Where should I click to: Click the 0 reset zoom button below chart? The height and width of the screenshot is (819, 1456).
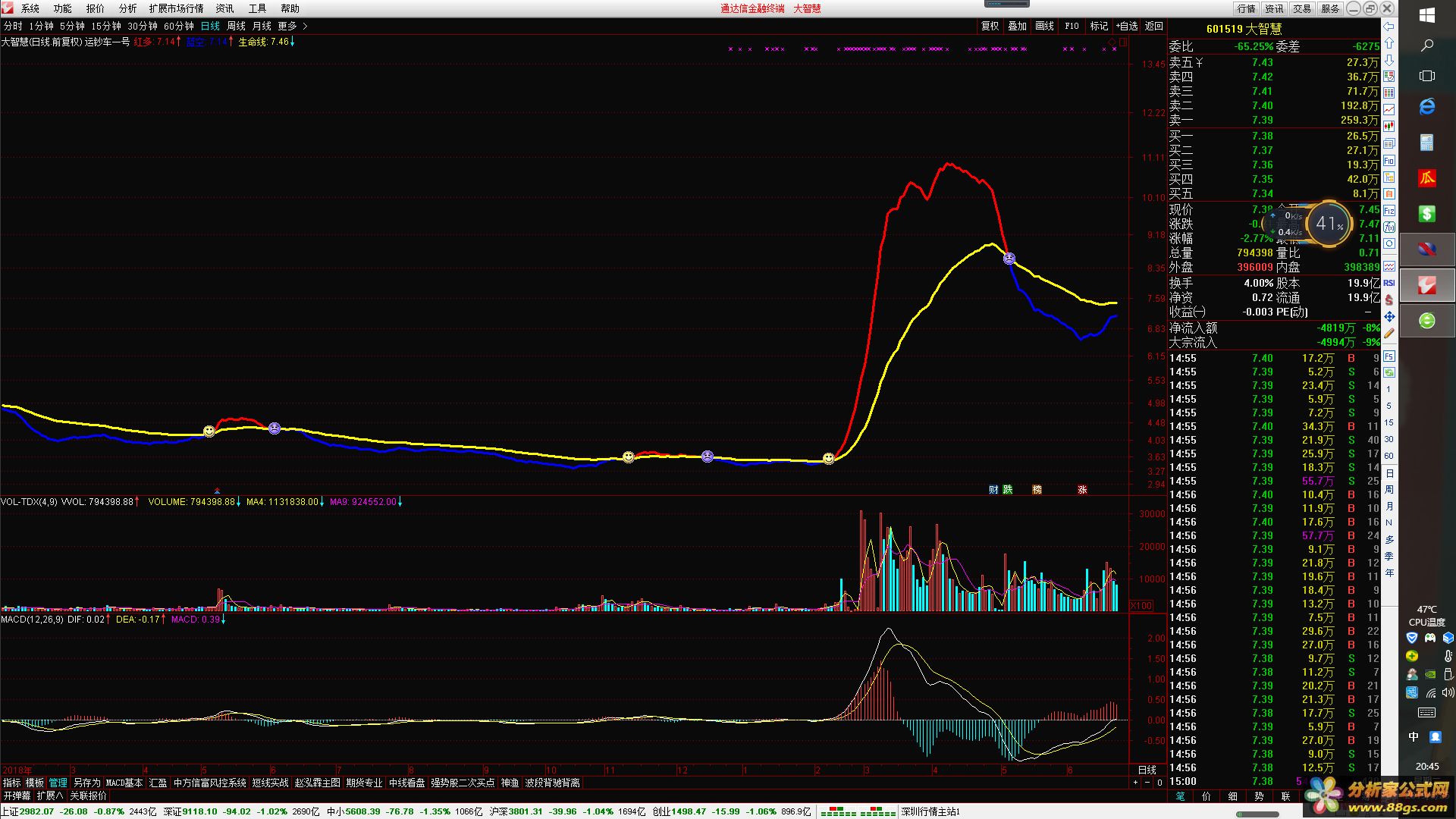click(1159, 783)
